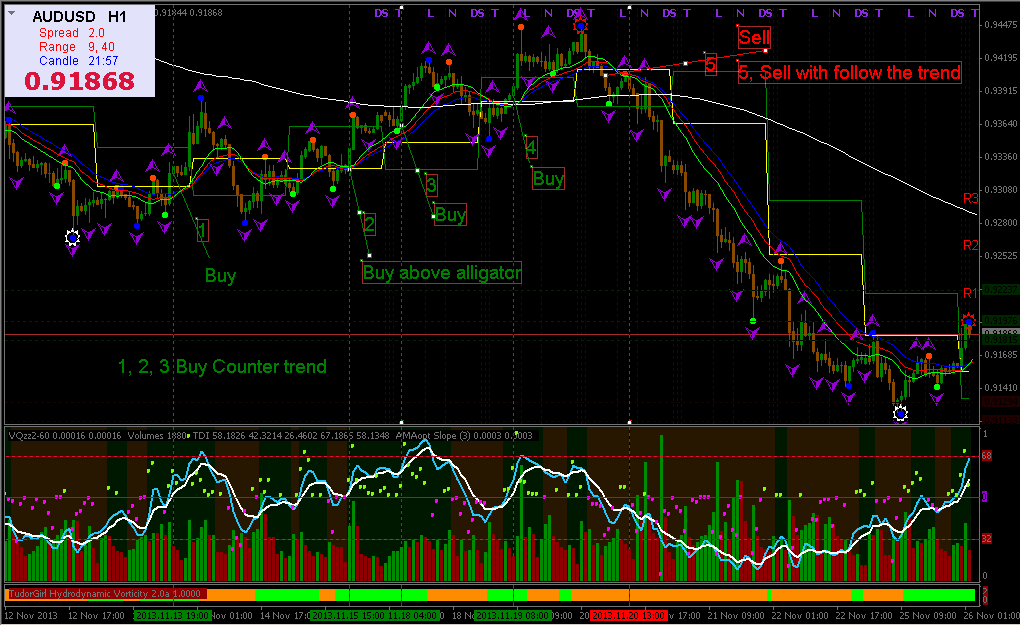Click the AMAopt Slope (3) indicator label
The image size is (1020, 625).
coord(464,436)
